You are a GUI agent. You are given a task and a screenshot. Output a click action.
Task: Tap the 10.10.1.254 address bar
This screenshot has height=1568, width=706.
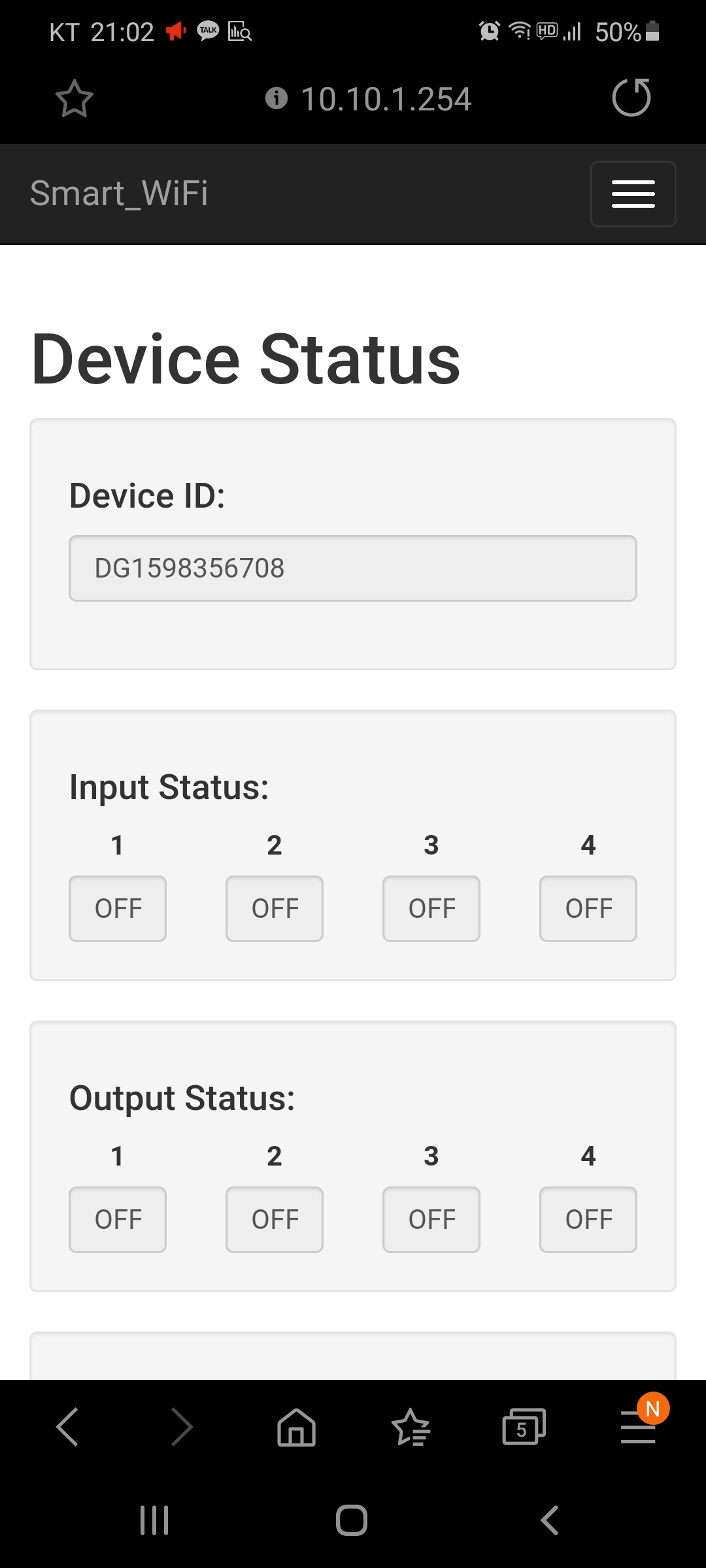pyautogui.click(x=386, y=99)
